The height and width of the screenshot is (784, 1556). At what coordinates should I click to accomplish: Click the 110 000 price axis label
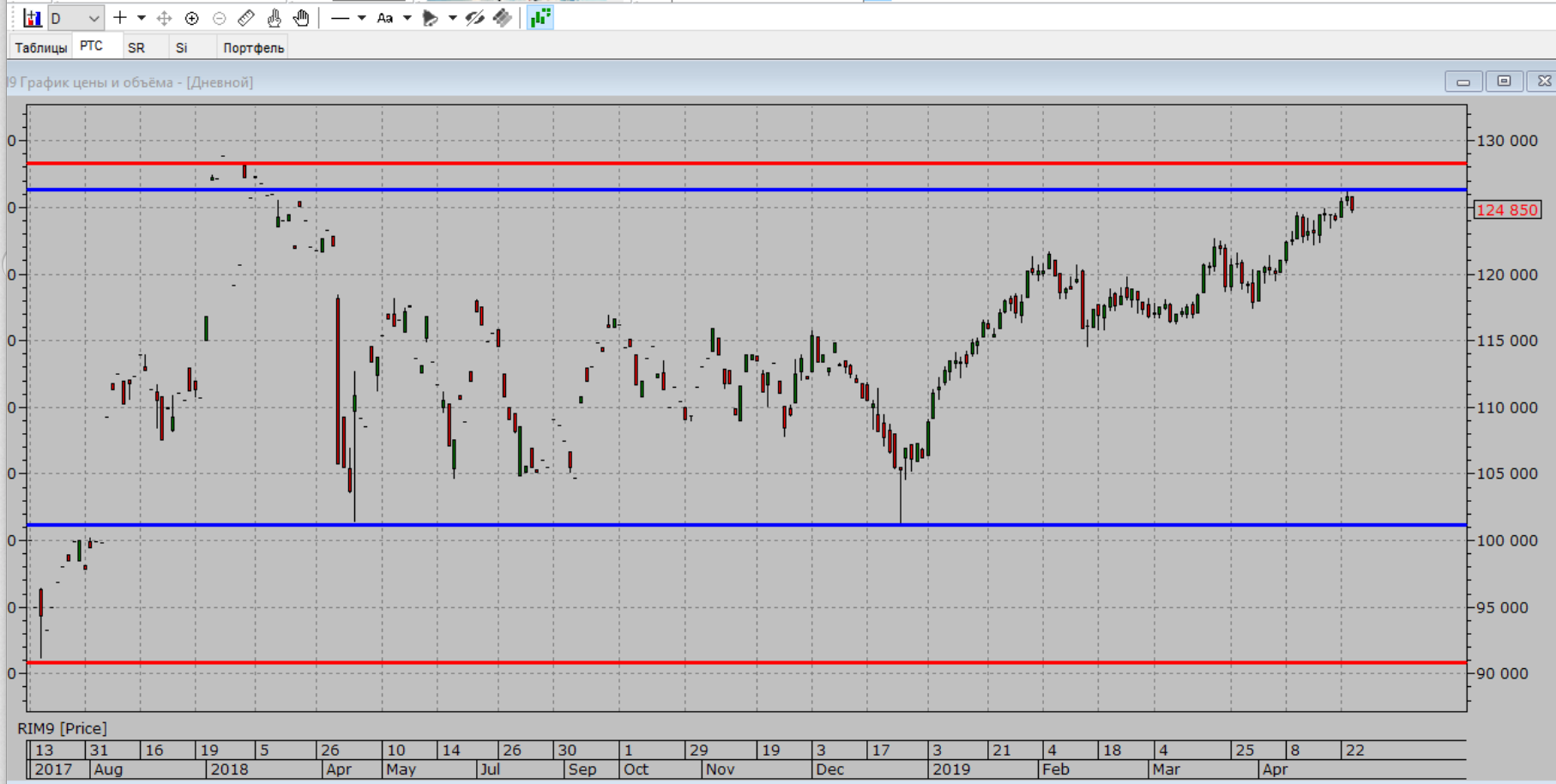click(x=1507, y=407)
